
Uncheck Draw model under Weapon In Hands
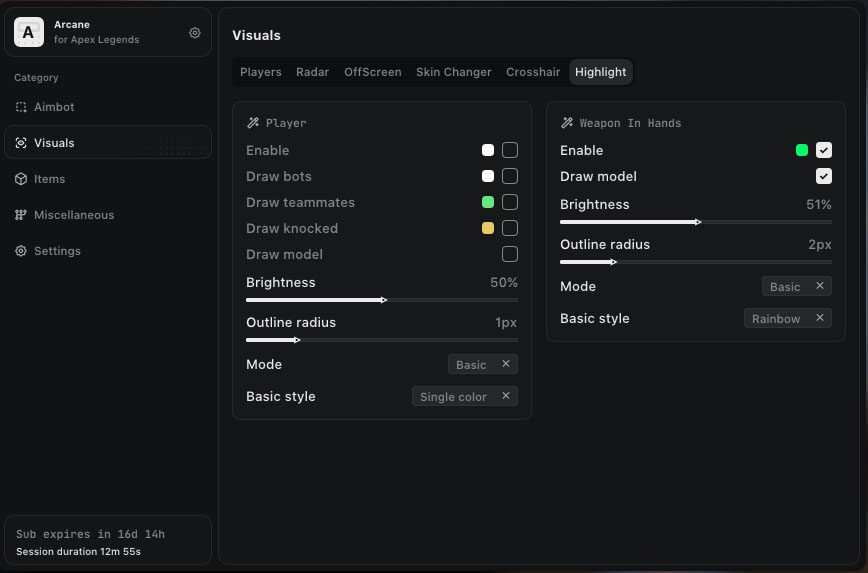(824, 176)
